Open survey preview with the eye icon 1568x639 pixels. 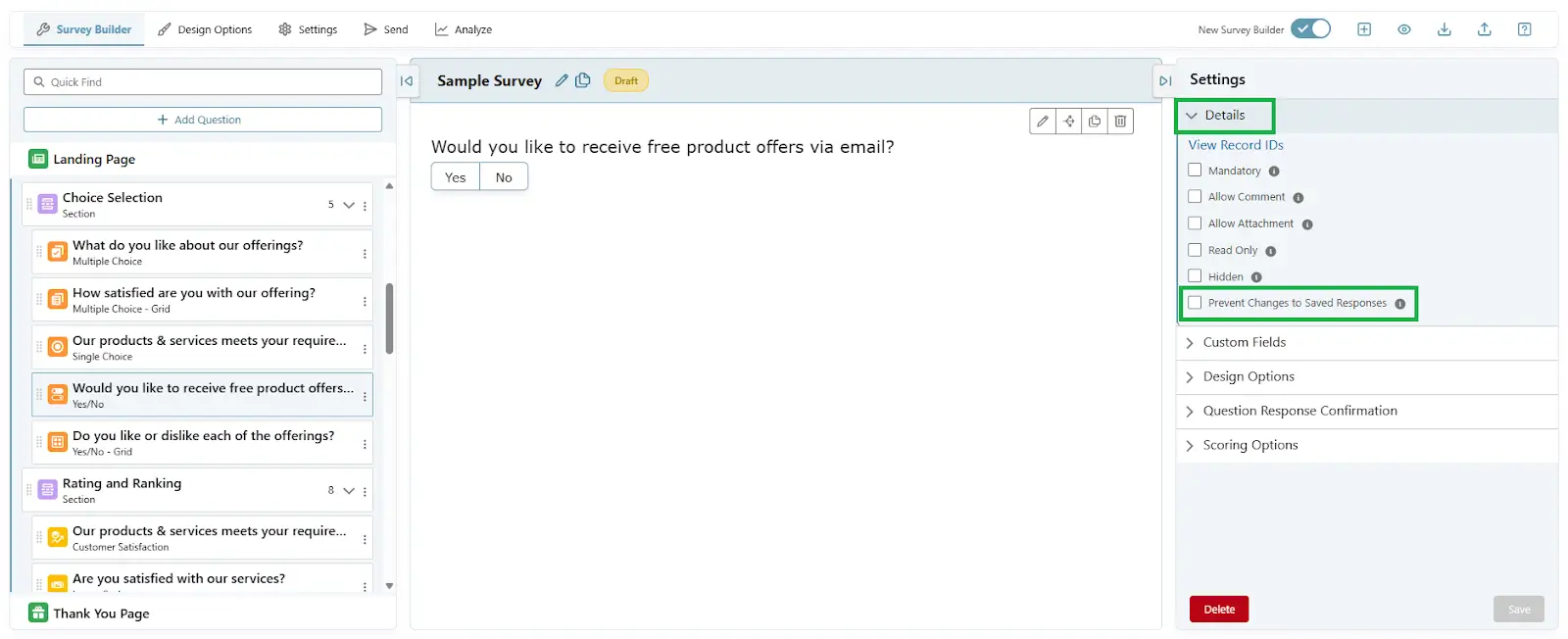(1404, 29)
